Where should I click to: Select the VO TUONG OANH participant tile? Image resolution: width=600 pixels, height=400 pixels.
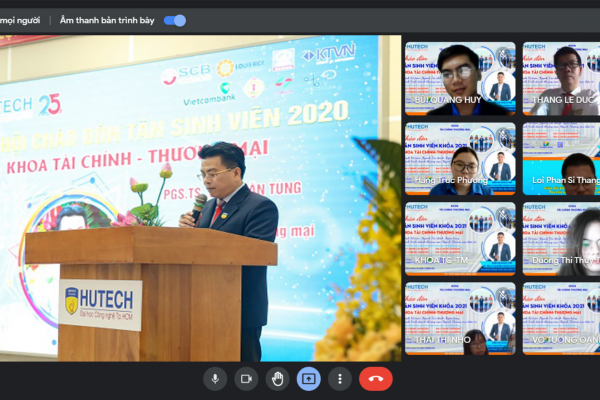[x=561, y=318]
